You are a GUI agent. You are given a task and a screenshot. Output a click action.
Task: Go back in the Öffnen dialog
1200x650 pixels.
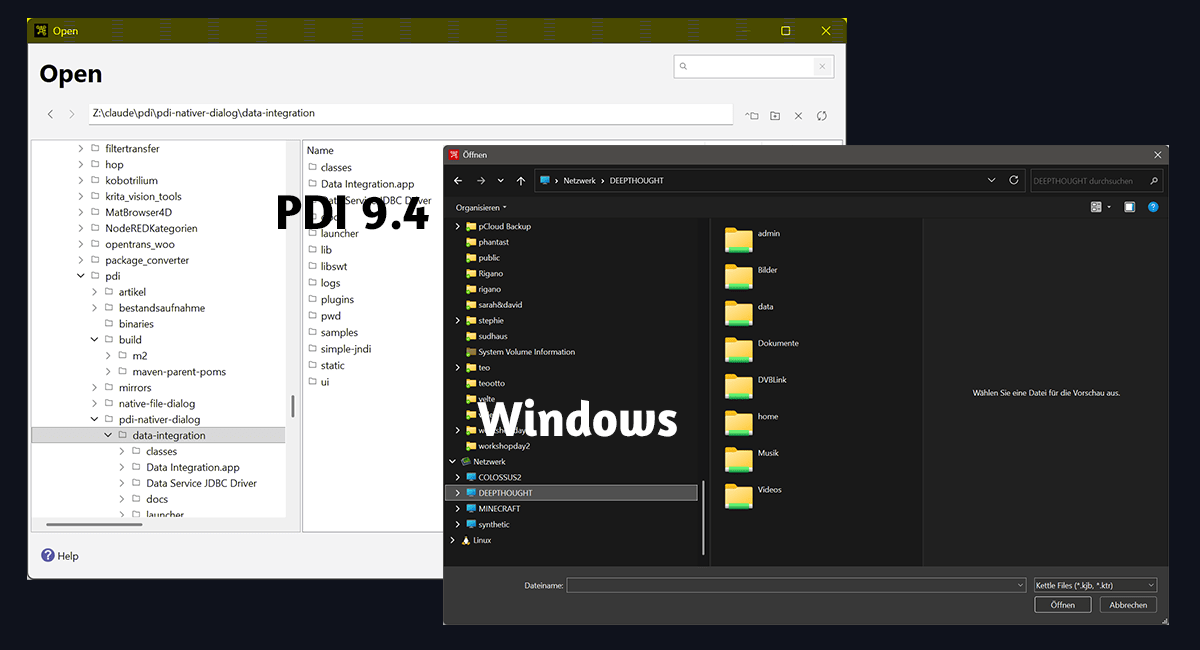tap(458, 181)
